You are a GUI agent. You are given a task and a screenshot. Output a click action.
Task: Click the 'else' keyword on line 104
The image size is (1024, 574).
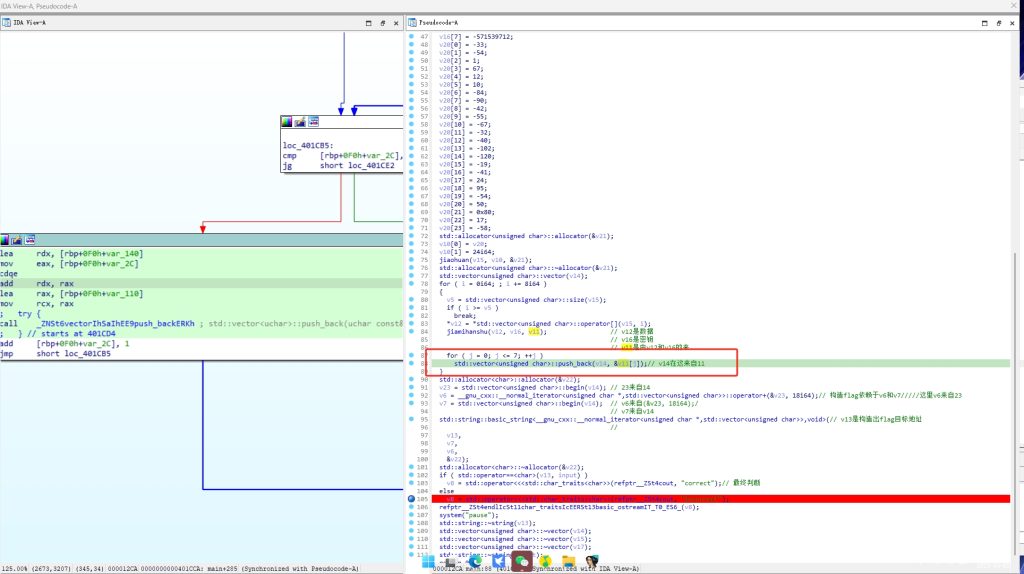(x=446, y=491)
